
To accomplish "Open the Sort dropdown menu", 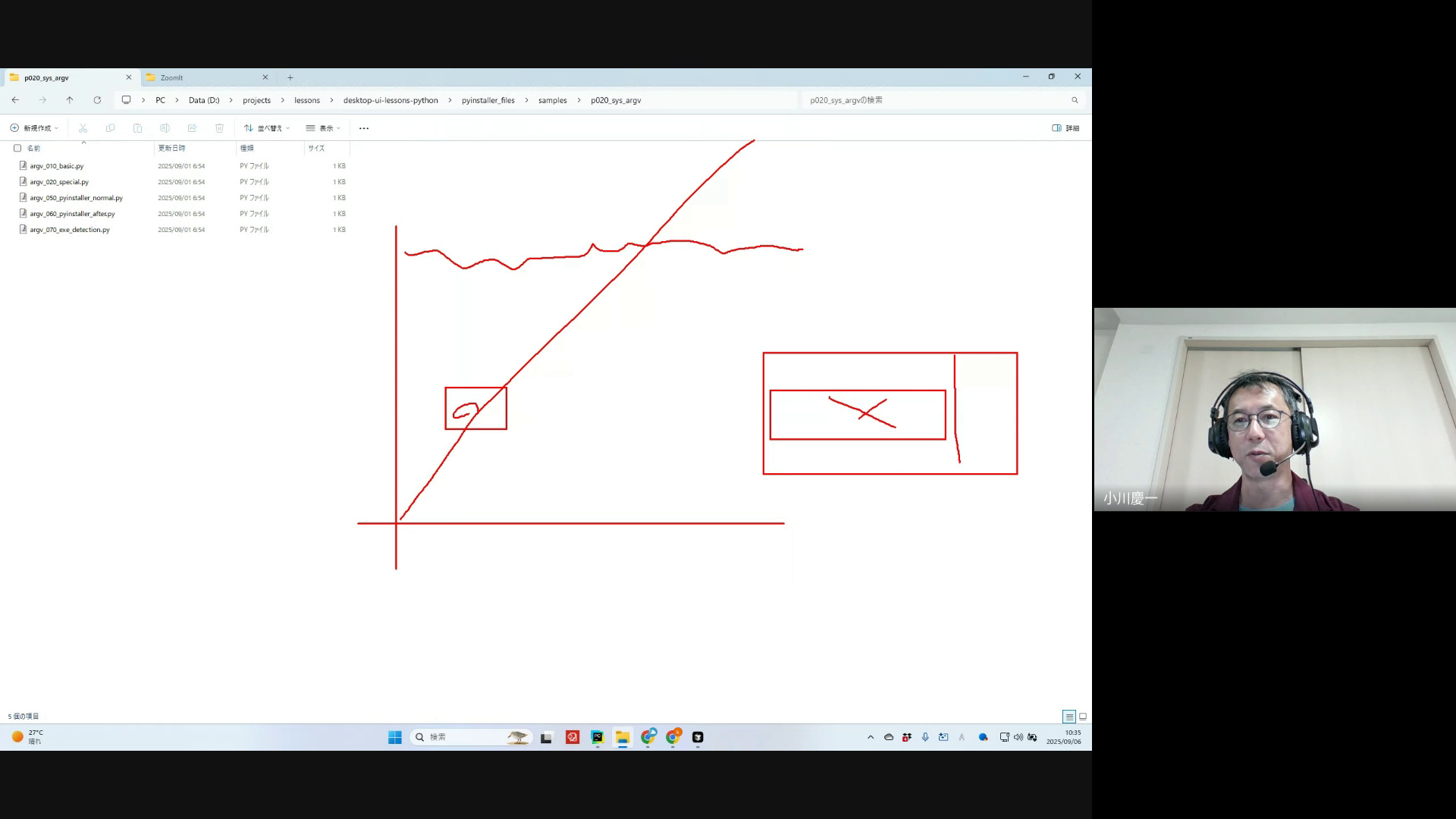I will pos(267,128).
